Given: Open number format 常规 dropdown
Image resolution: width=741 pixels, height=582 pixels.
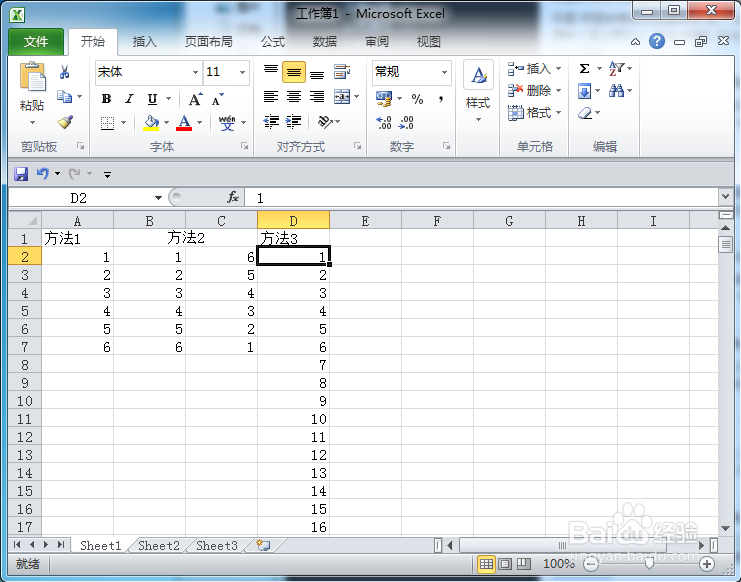Looking at the screenshot, I should 444,72.
